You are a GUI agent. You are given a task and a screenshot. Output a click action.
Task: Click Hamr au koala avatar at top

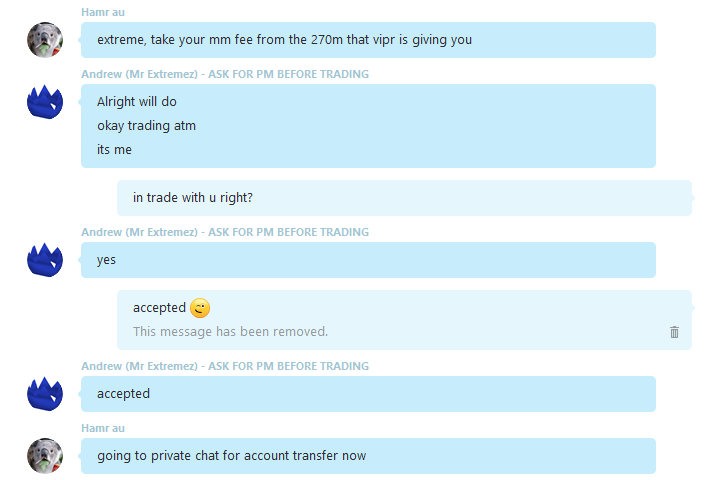(x=45, y=40)
